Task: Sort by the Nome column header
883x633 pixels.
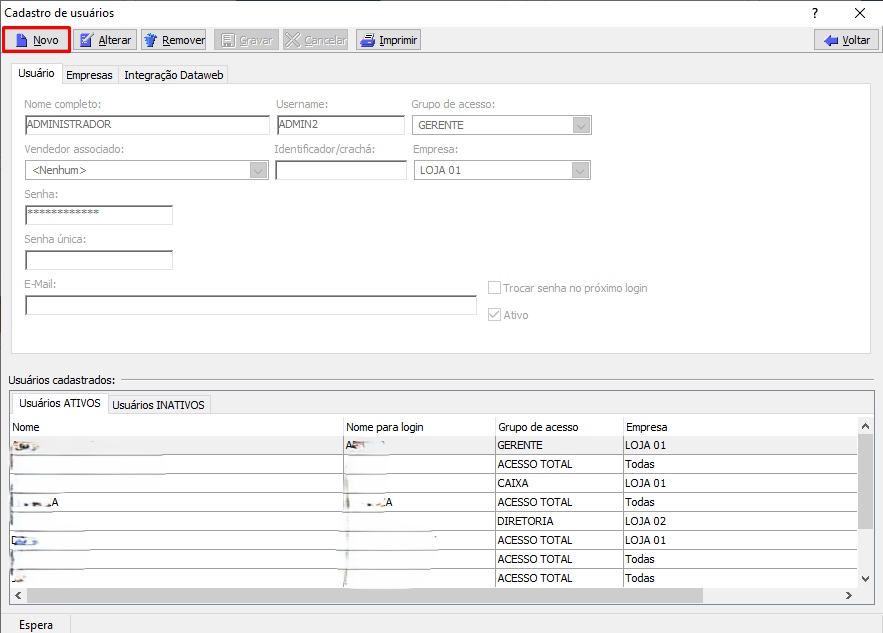Action: (x=177, y=427)
